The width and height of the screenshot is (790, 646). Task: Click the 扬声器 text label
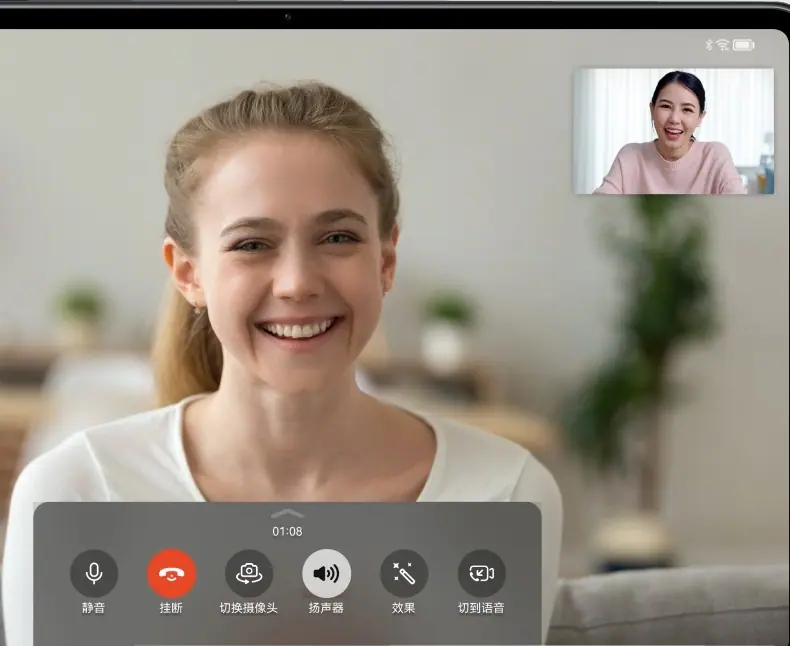pyautogui.click(x=326, y=608)
